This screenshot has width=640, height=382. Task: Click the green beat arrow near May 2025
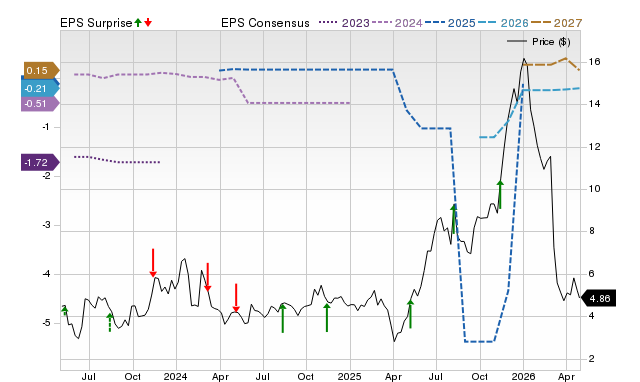pos(410,314)
